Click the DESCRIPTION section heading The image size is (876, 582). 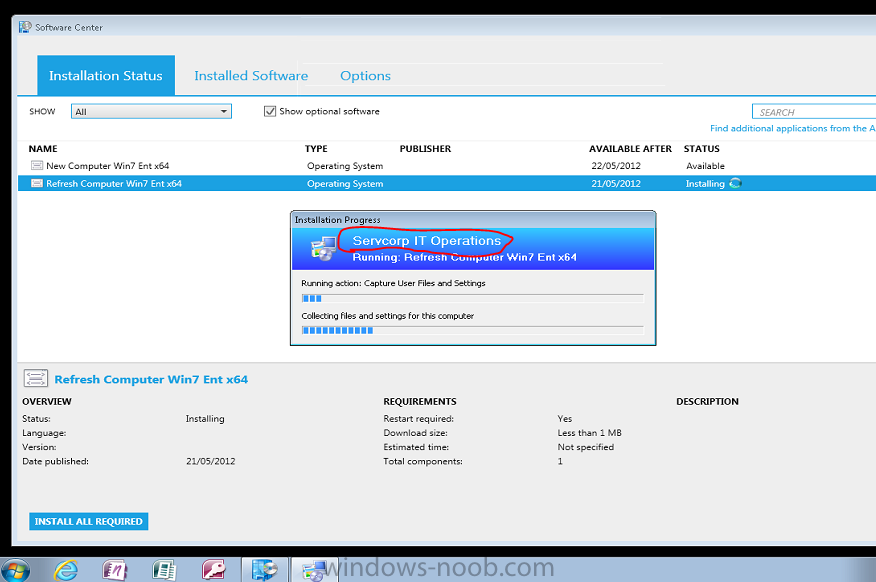click(x=707, y=402)
